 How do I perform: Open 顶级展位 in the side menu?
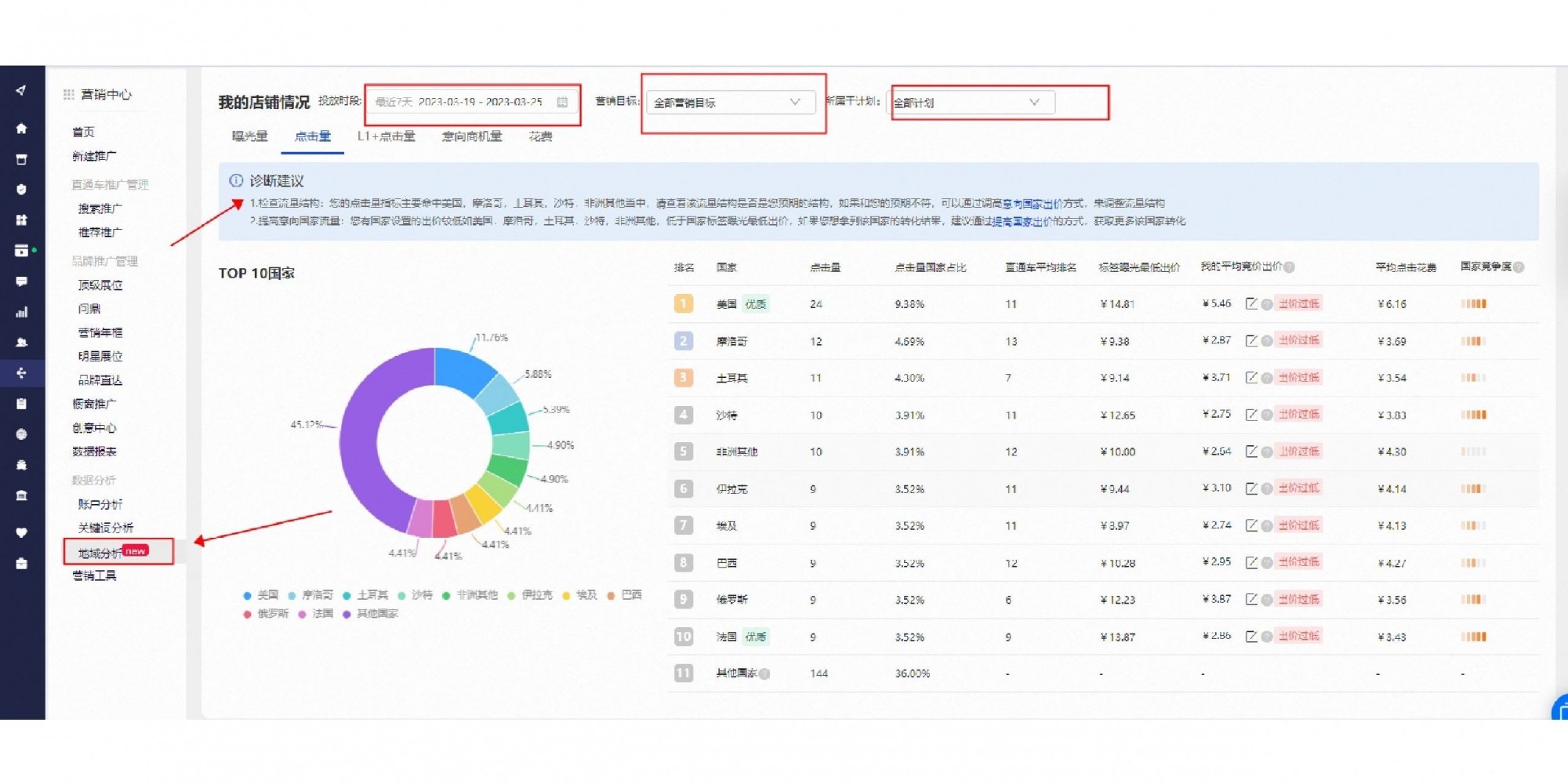pyautogui.click(x=100, y=285)
